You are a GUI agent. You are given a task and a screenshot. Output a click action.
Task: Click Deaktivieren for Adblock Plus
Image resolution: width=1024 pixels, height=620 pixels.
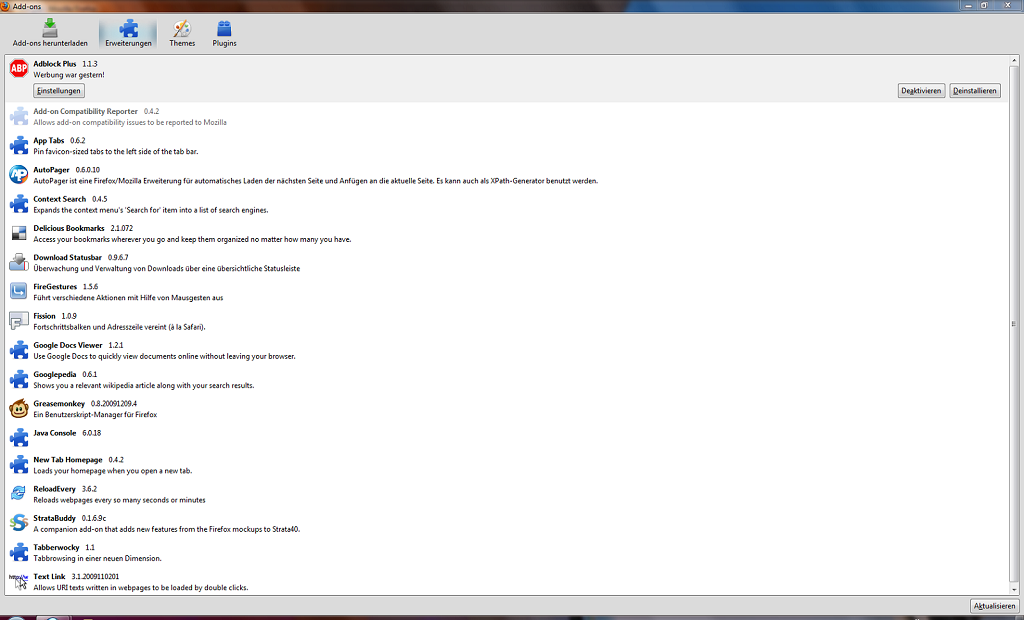point(921,91)
